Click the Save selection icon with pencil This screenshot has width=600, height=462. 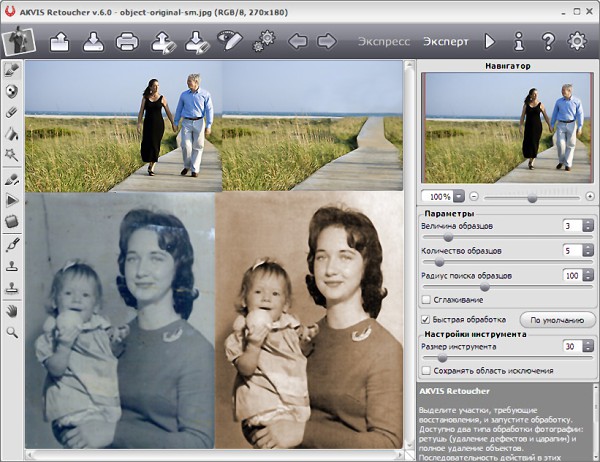point(197,42)
